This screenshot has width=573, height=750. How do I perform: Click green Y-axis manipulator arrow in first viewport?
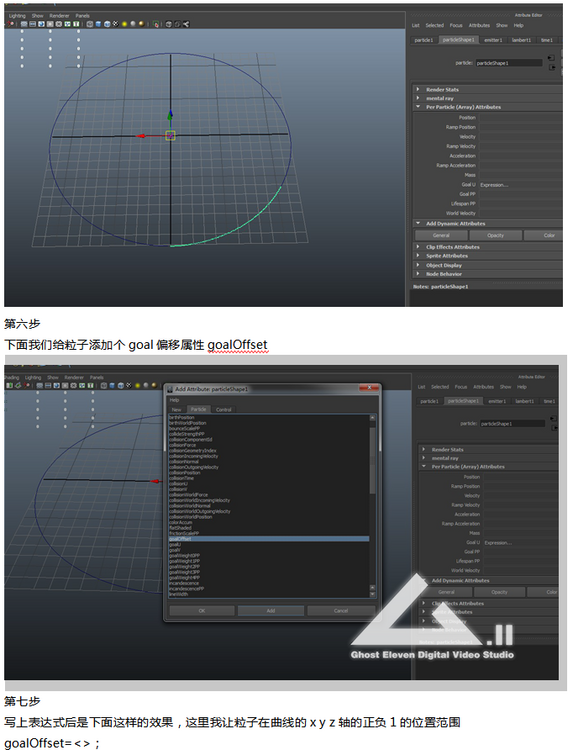click(x=170, y=115)
